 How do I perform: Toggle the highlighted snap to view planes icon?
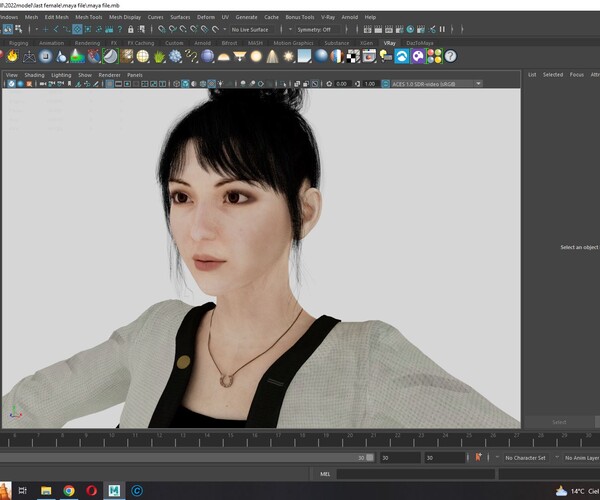pos(77,29)
